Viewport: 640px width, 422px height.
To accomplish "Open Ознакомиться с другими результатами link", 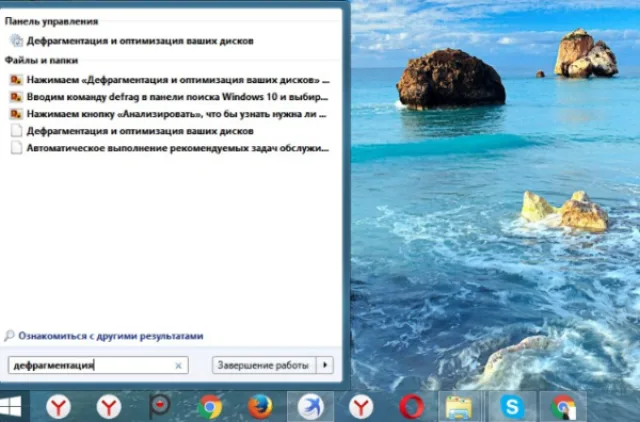I will 111,336.
